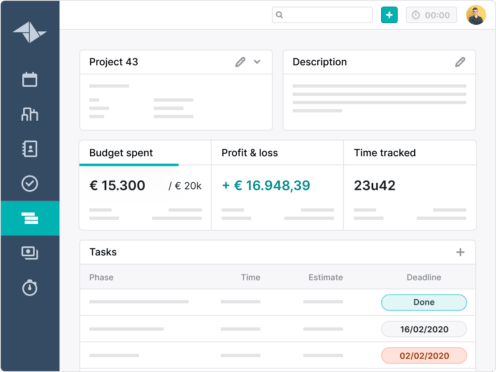Click the Done status badge
This screenshot has width=496, height=372.
pos(424,302)
